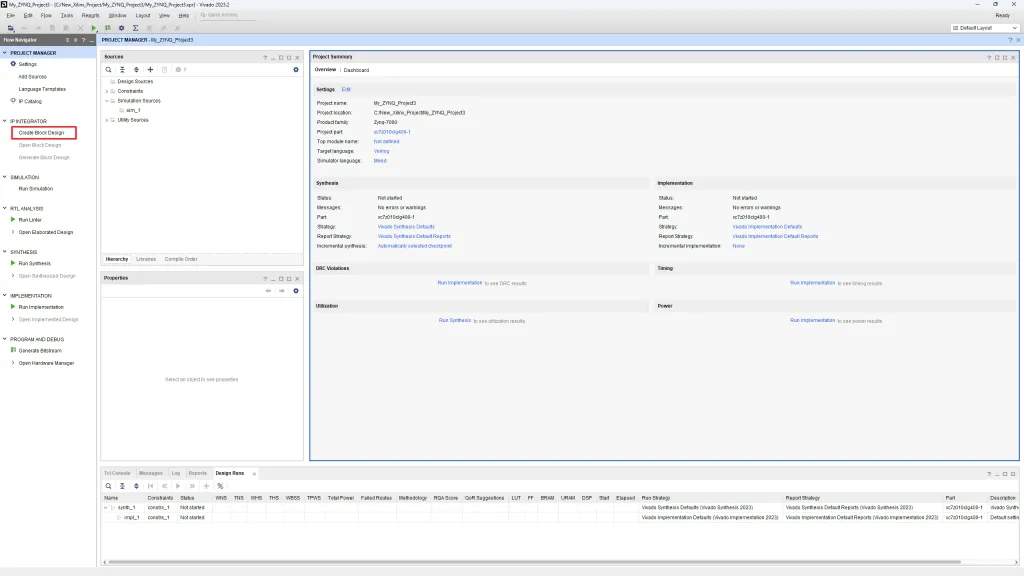Click Create Block Design
The image size is (1024, 576).
tap(41, 133)
